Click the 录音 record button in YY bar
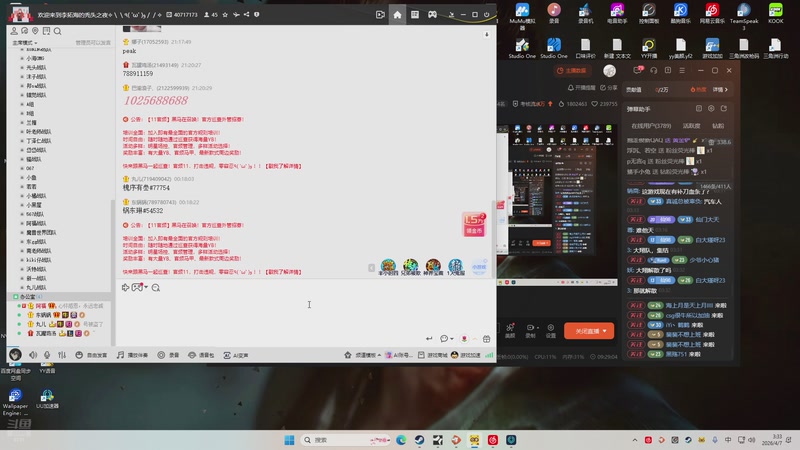This screenshot has height=450, width=800. 168,355
